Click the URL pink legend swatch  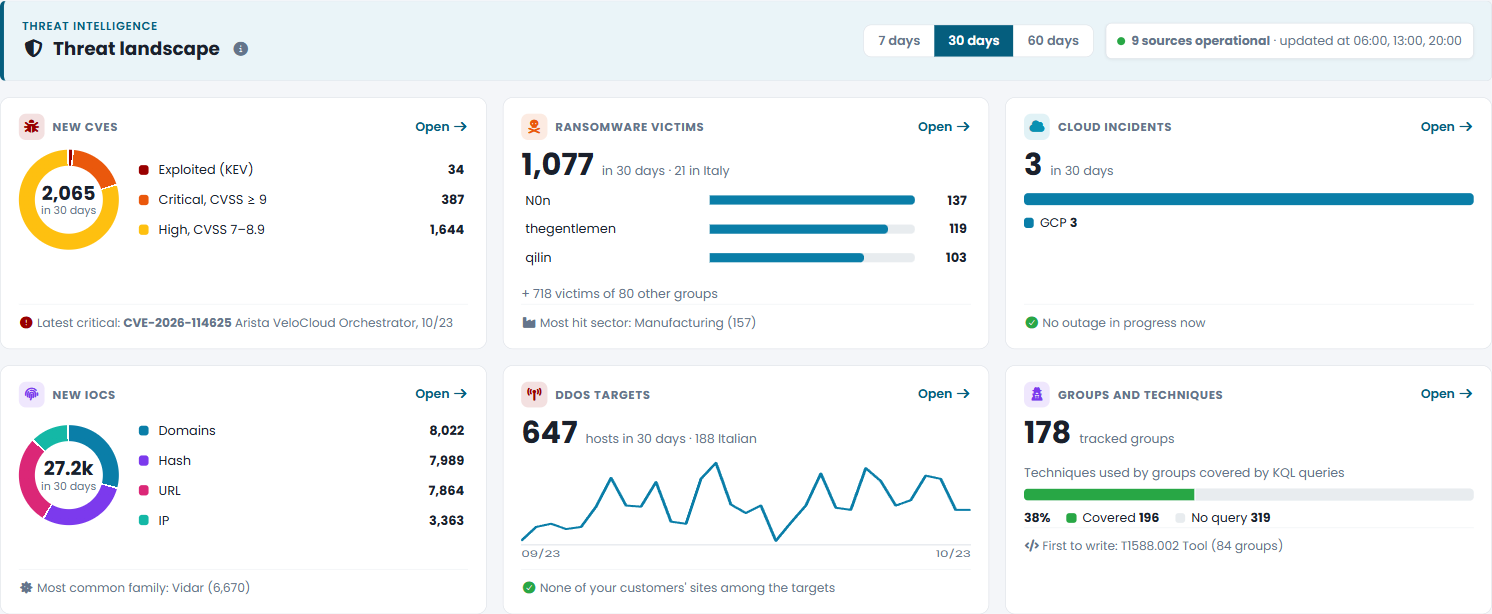point(144,491)
